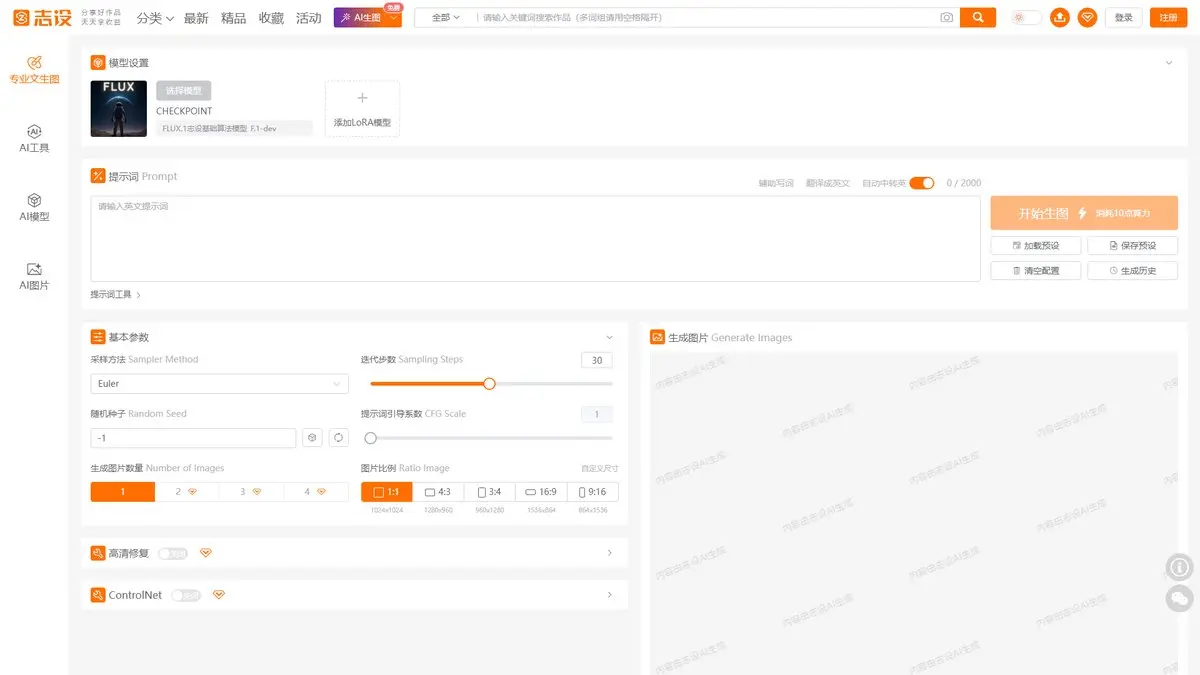Viewport: 1200px width, 675px height.
Task: Click the Sampling Steps slider handle
Action: [x=489, y=384]
